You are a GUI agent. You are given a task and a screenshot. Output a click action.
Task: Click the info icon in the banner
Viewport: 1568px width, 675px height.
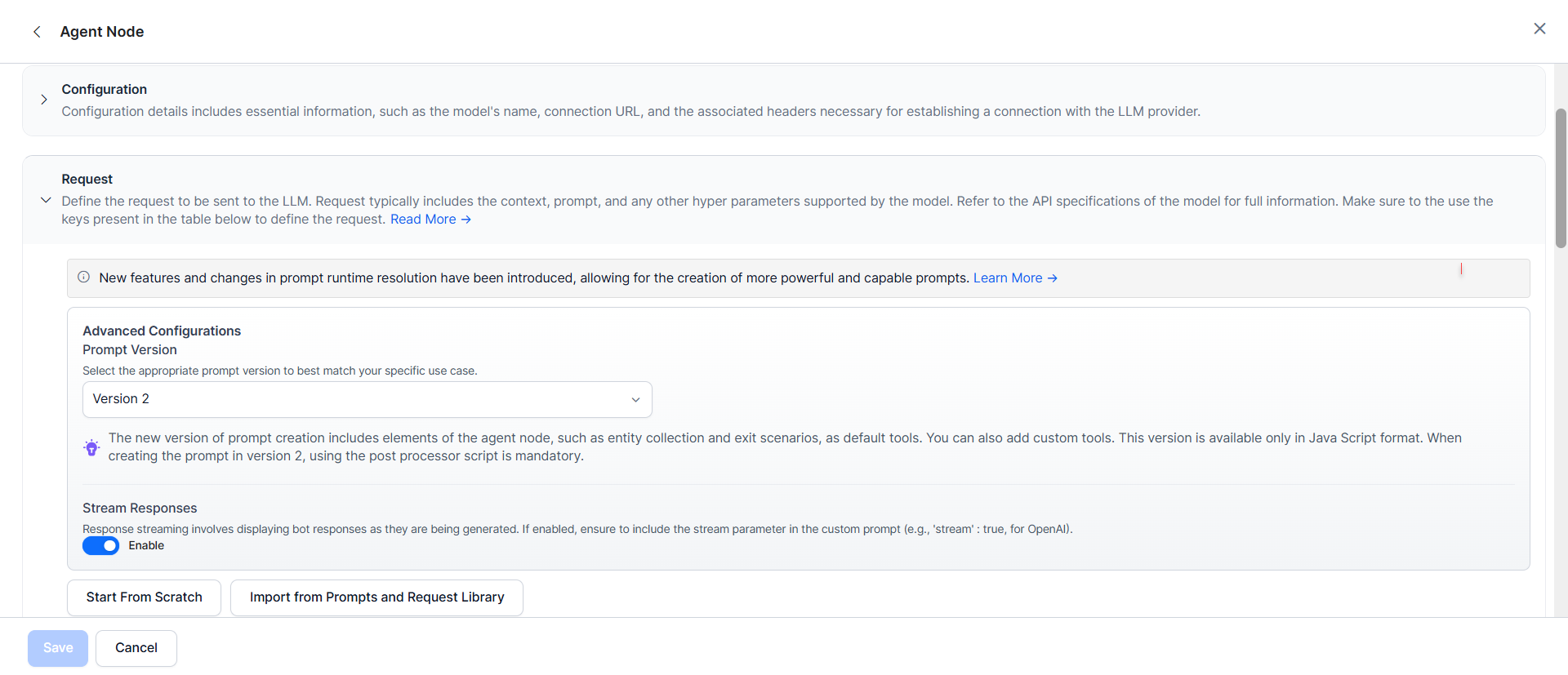click(84, 278)
